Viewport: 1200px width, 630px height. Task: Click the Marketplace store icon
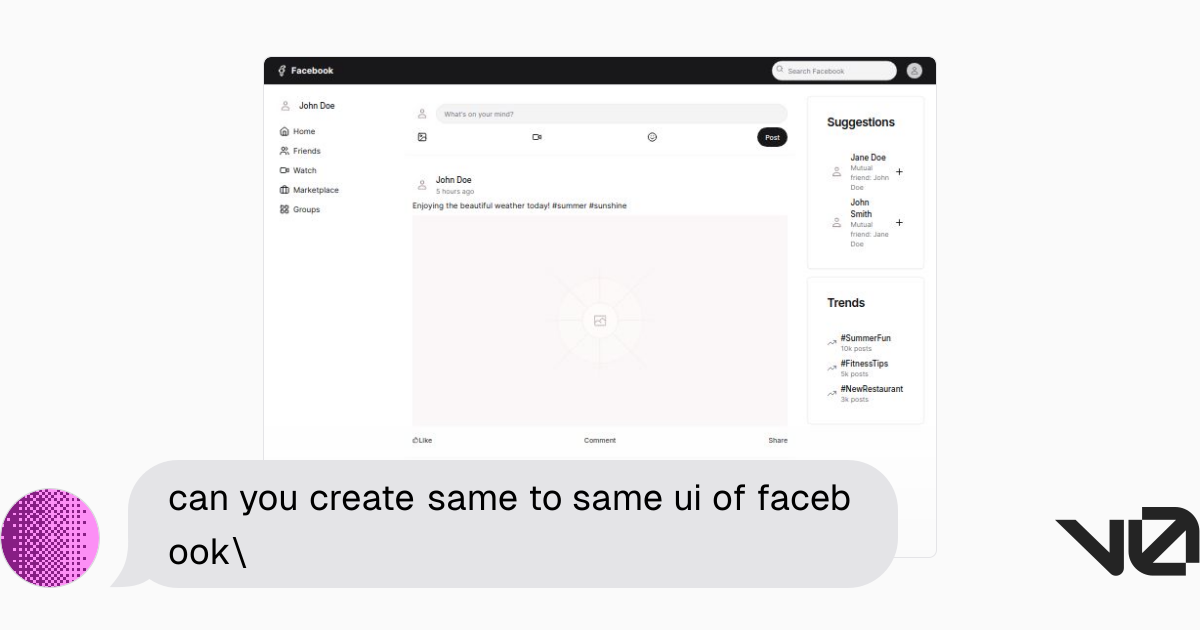[284, 190]
